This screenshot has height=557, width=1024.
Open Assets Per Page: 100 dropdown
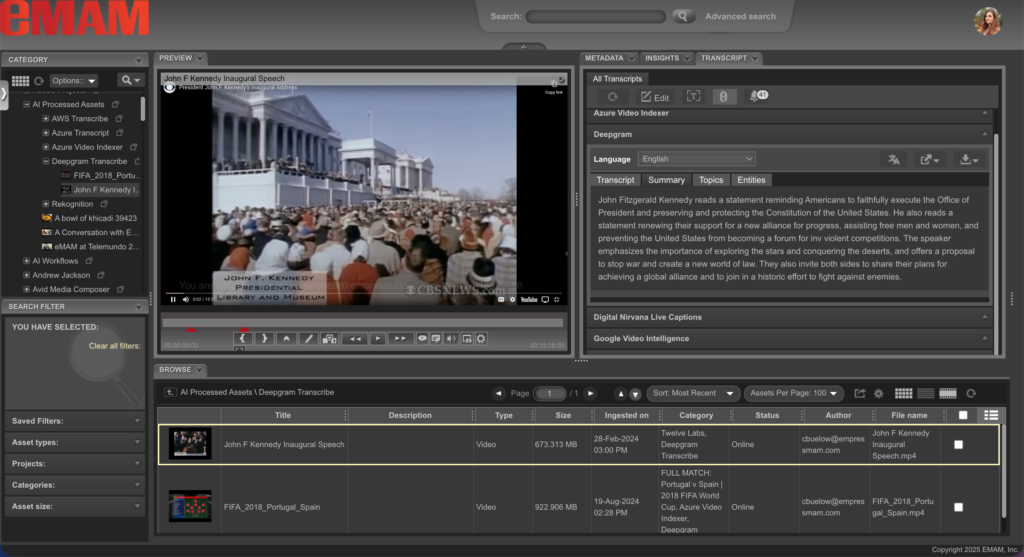[x=793, y=393]
